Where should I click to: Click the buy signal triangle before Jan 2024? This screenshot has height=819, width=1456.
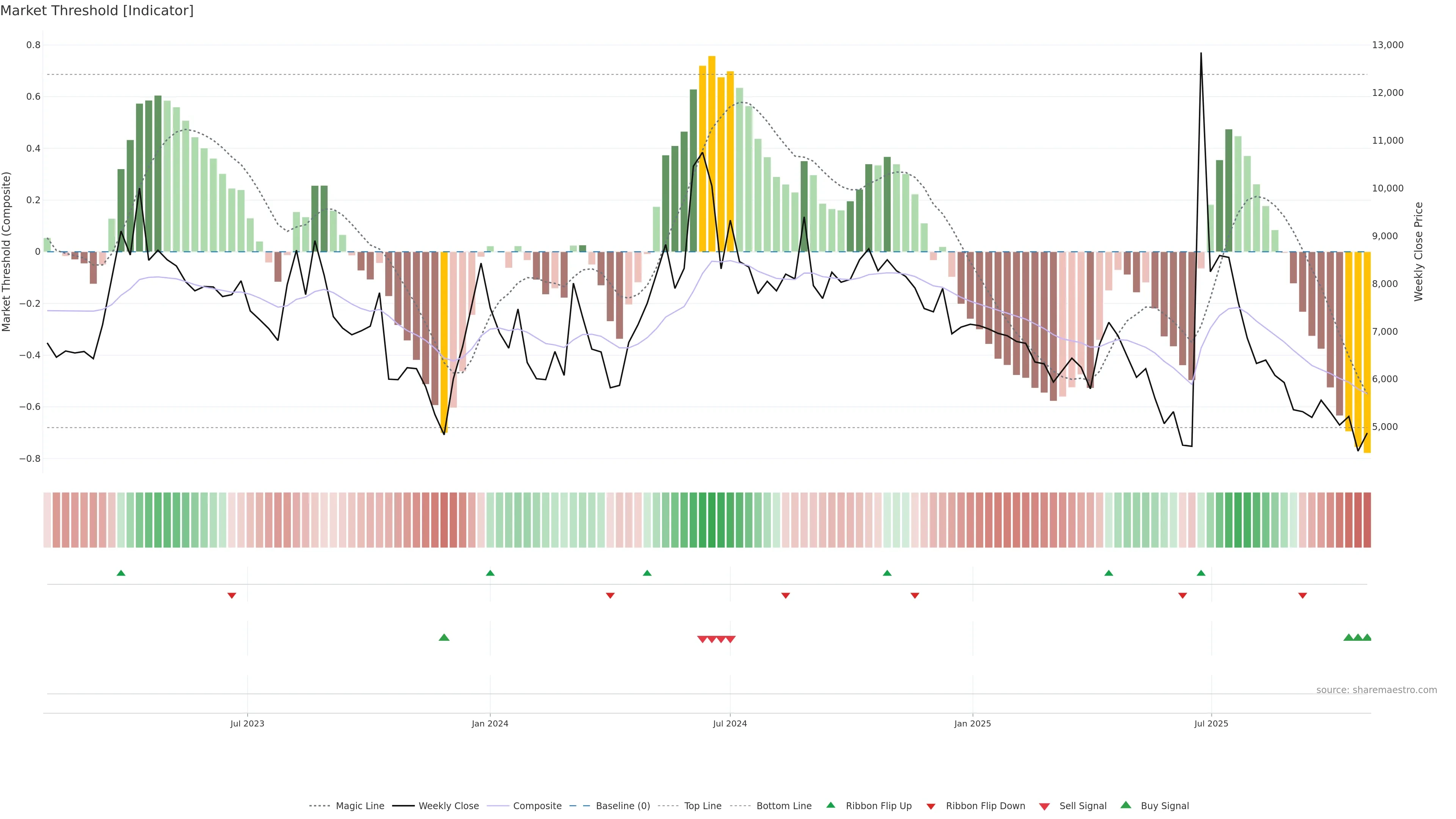(444, 637)
